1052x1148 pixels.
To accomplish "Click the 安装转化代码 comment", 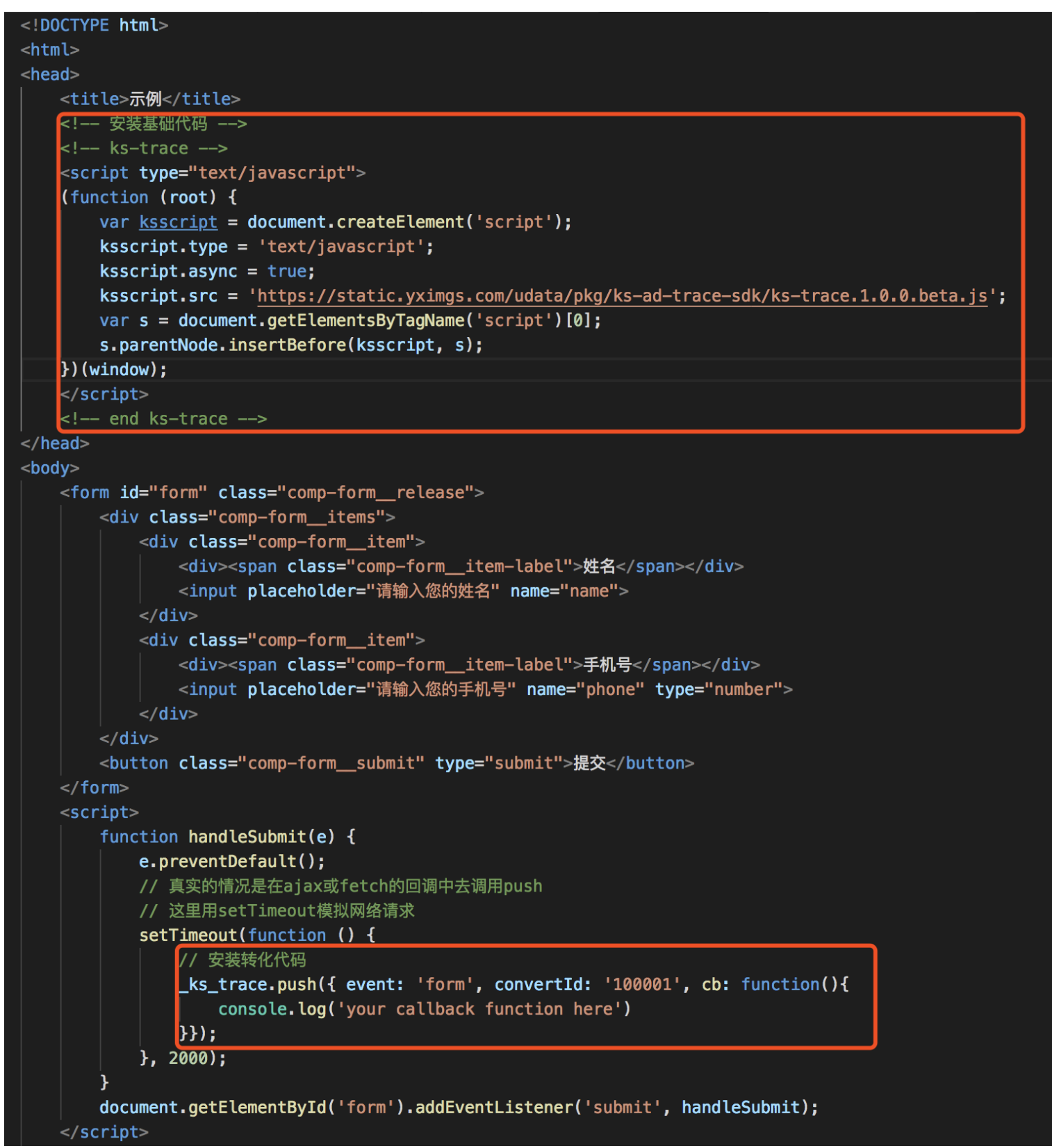I will [256, 960].
